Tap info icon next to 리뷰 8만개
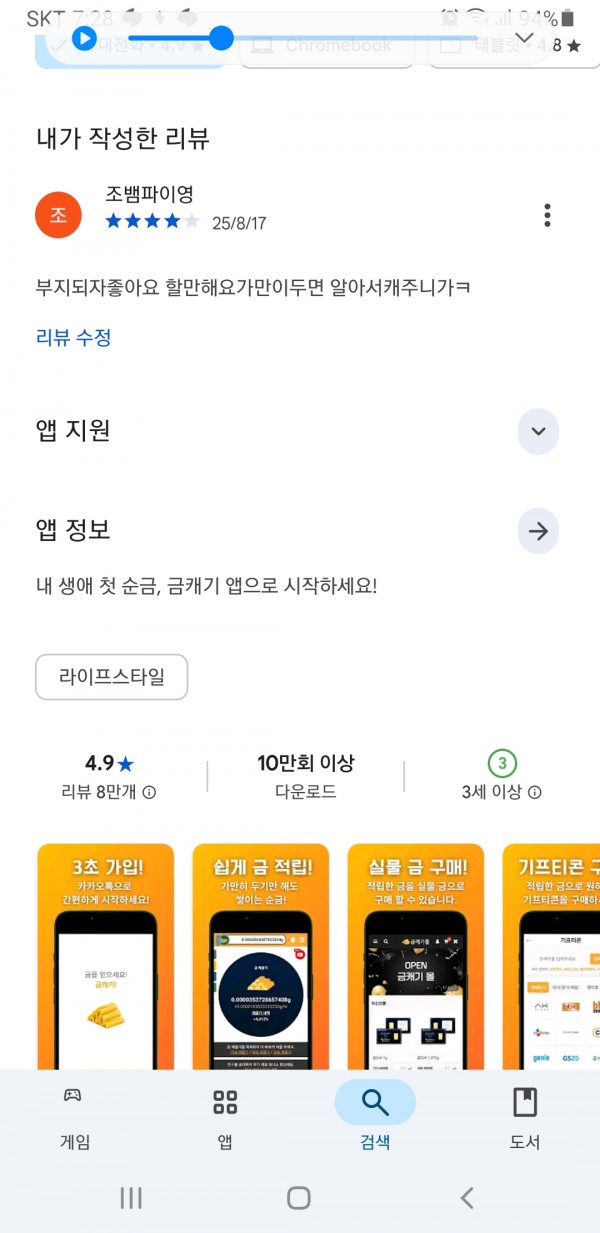 pyautogui.click(x=149, y=792)
